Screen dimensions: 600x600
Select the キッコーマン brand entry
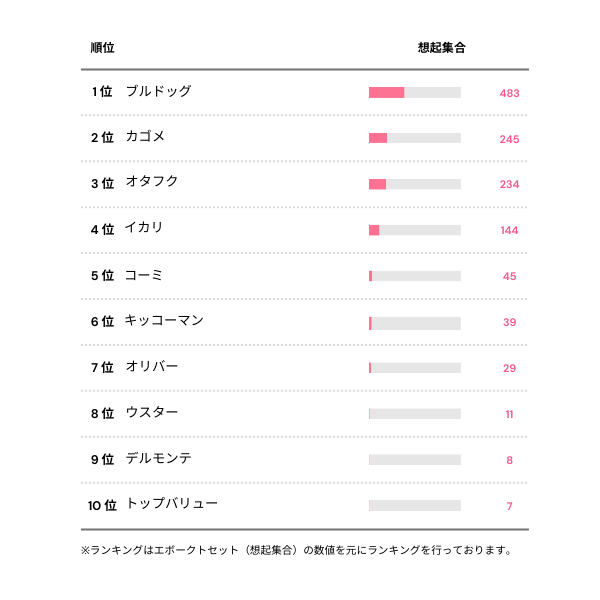click(x=164, y=321)
